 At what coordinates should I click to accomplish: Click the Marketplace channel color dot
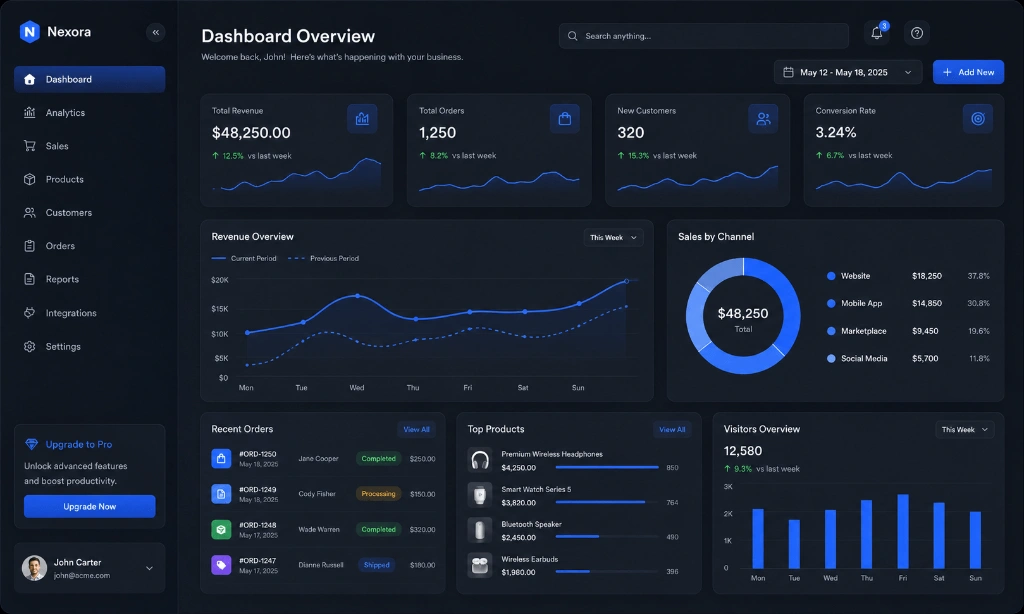click(831, 331)
